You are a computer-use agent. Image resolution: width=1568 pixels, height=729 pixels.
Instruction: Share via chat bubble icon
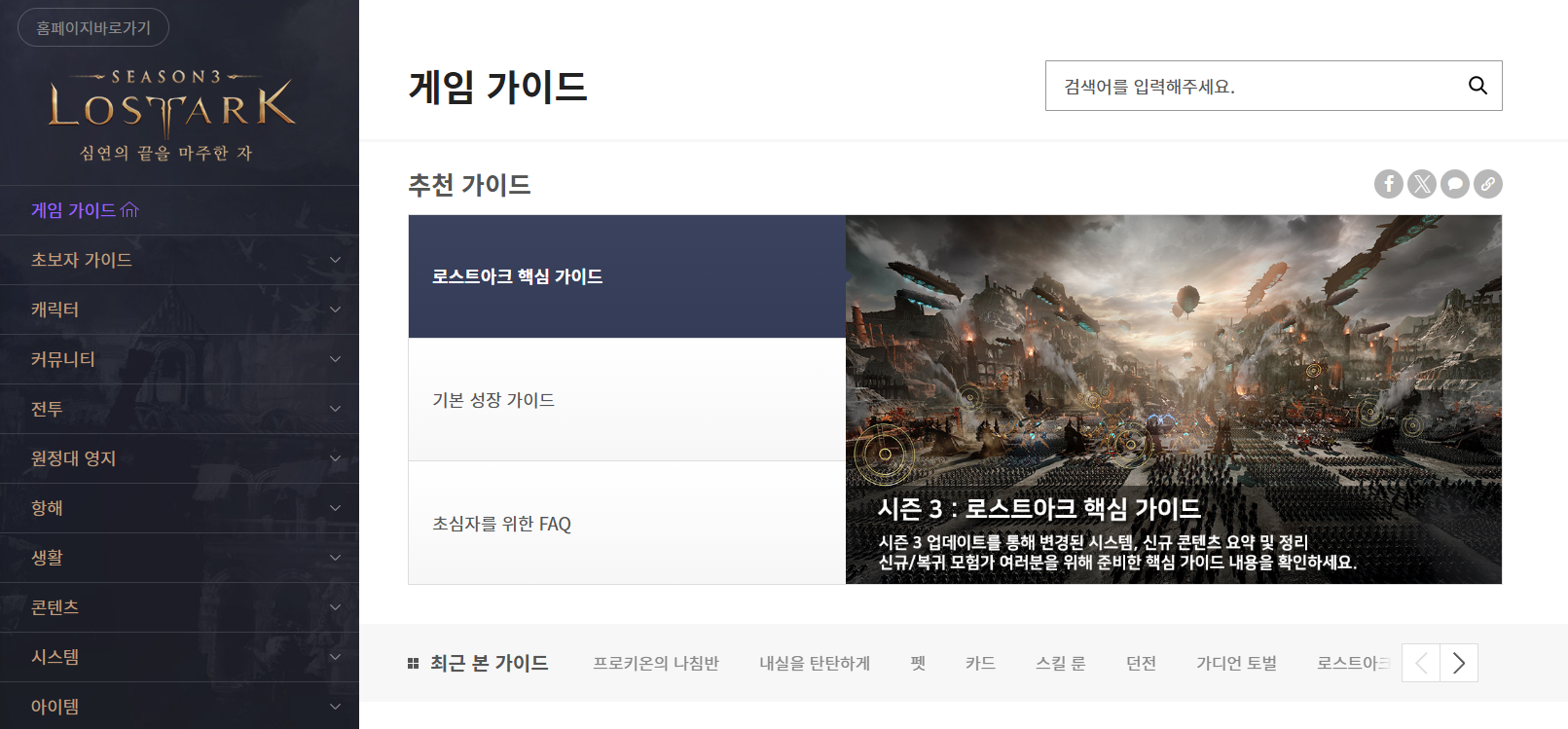coord(1455,184)
